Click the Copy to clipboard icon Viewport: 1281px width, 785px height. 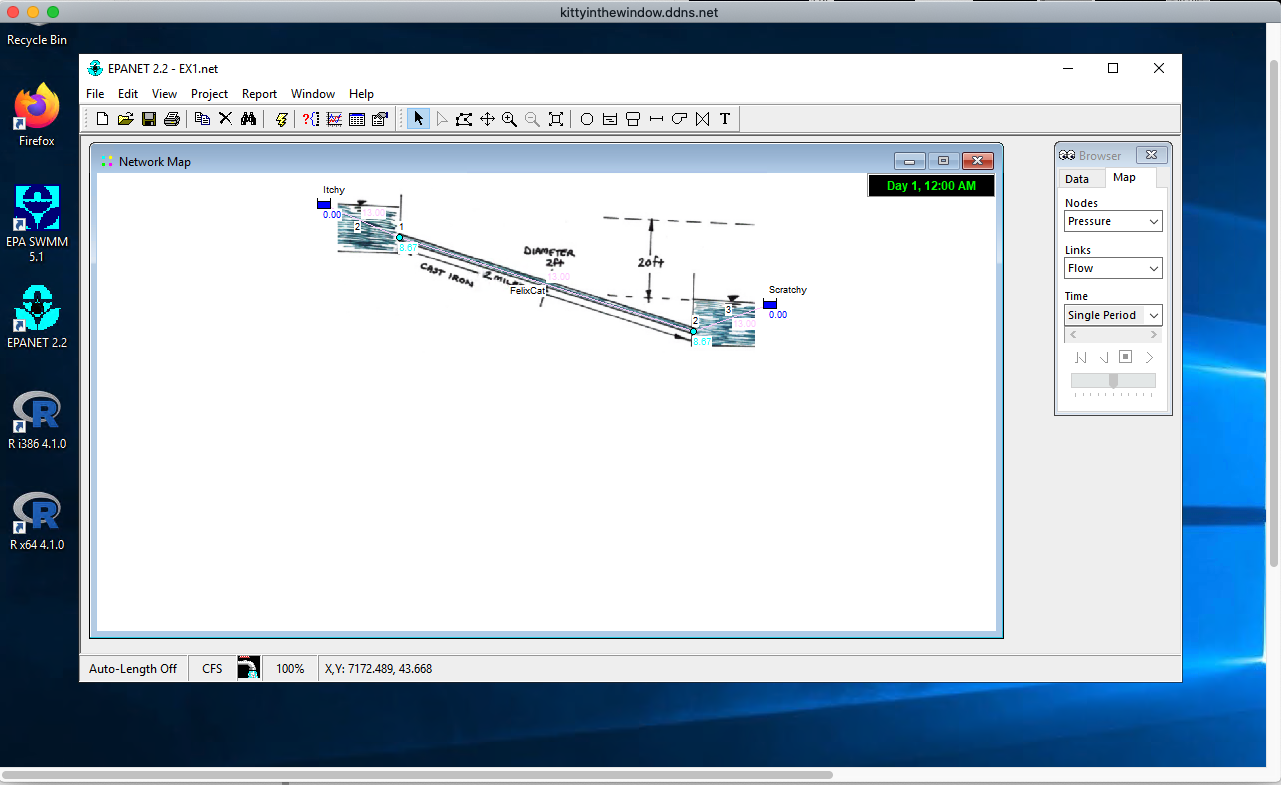pyautogui.click(x=202, y=119)
